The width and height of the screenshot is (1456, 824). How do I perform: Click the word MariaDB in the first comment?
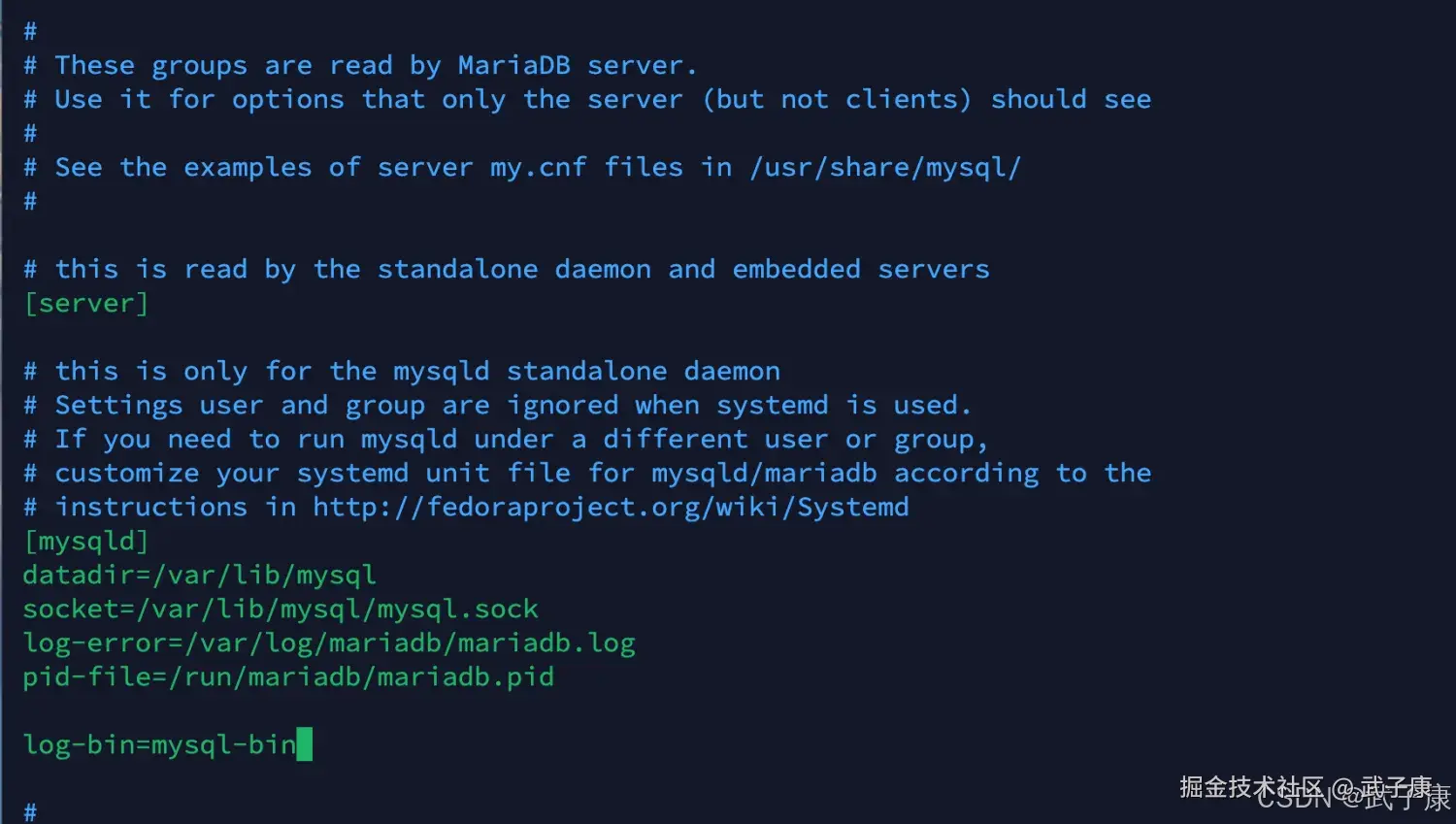click(513, 65)
